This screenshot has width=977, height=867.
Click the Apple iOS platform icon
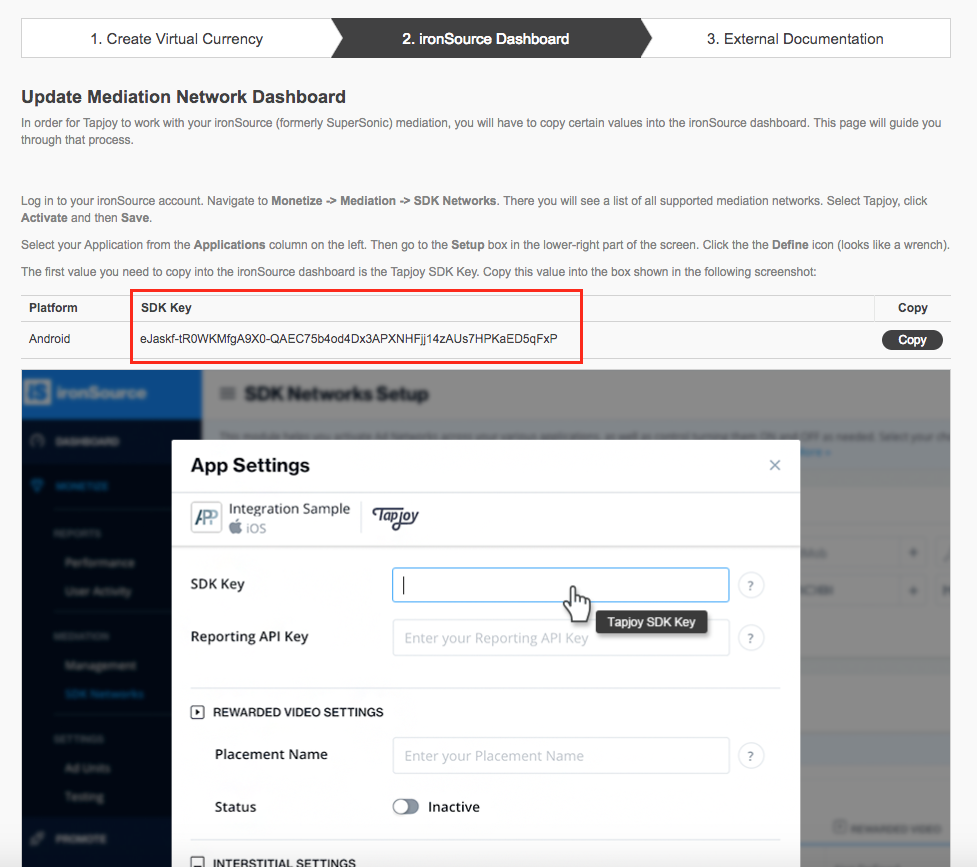point(235,527)
